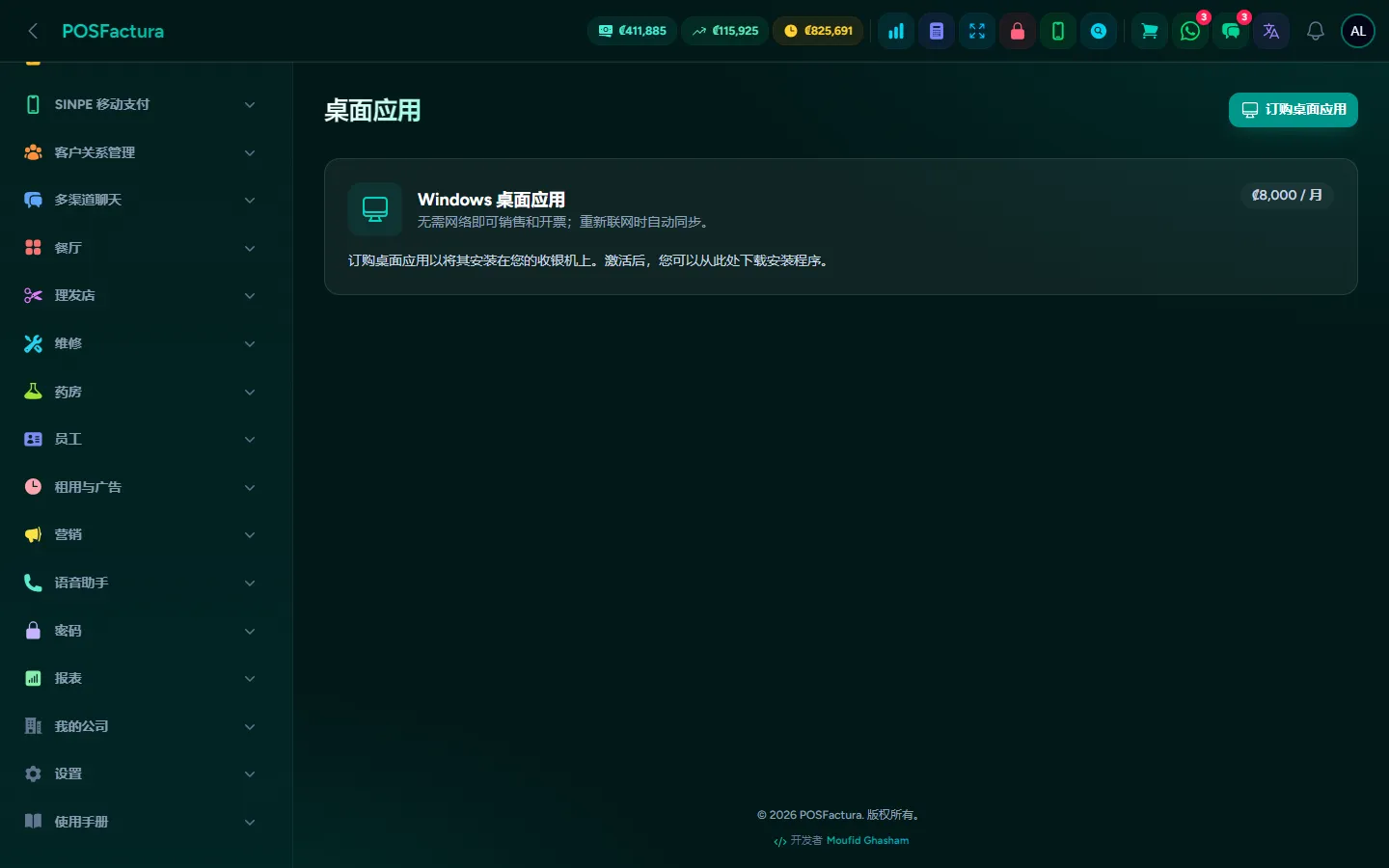Open the AL user avatar menu
This screenshot has width=1389, height=868.
pos(1358,31)
